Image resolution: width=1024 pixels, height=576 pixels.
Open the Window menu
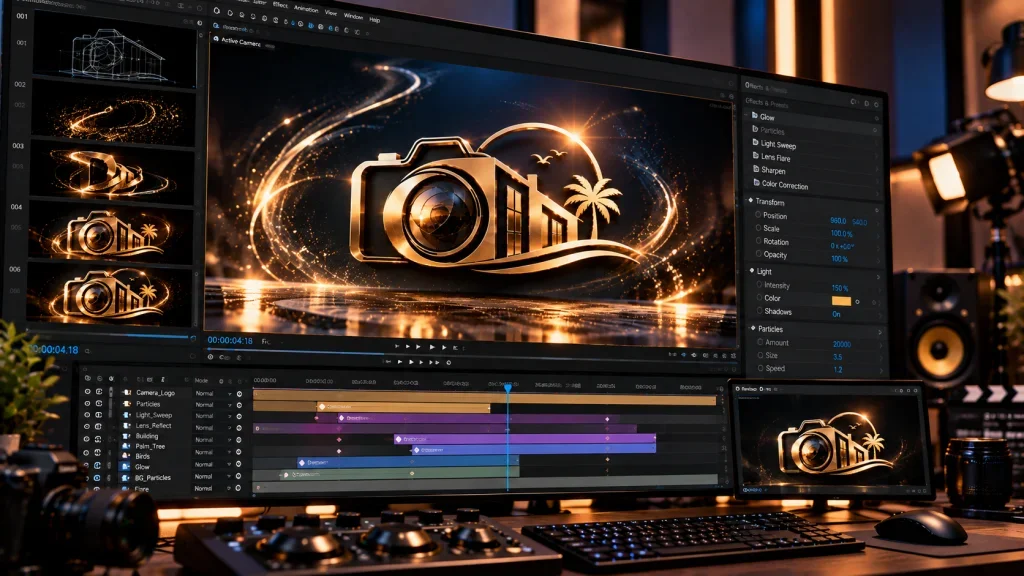pyautogui.click(x=353, y=16)
